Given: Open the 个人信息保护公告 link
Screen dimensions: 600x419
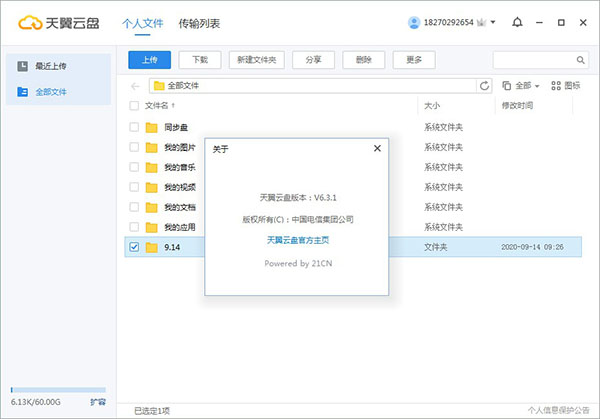Looking at the screenshot, I should click(x=559, y=411).
